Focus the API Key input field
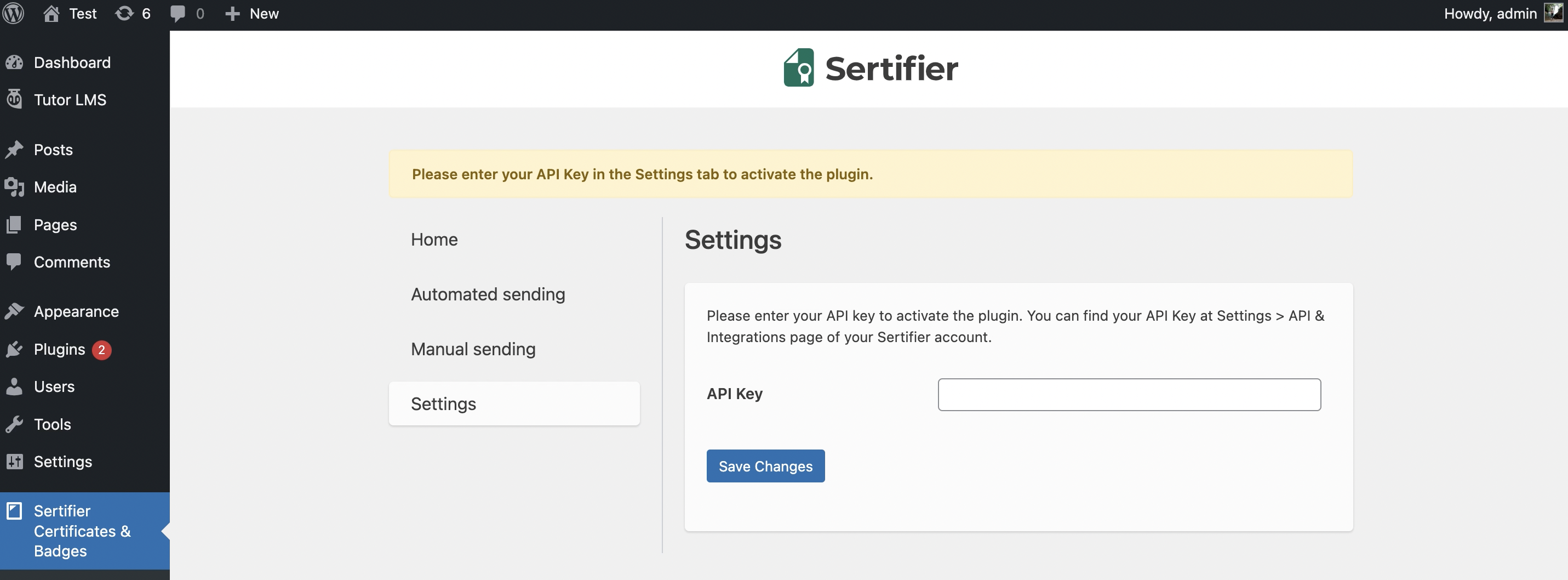Screen dimensions: 1568x580 click(1129, 395)
